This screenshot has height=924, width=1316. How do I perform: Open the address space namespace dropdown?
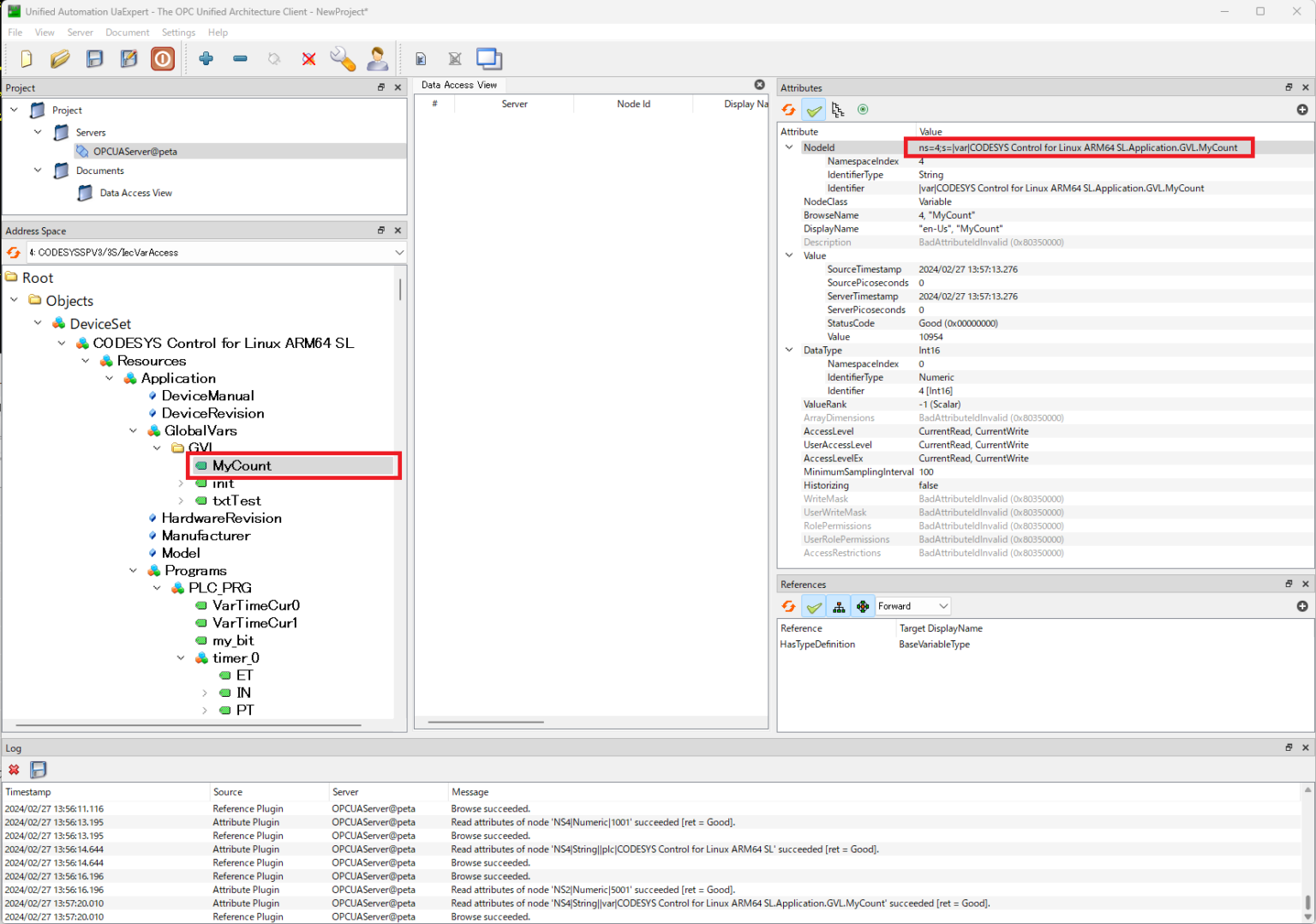click(x=398, y=252)
